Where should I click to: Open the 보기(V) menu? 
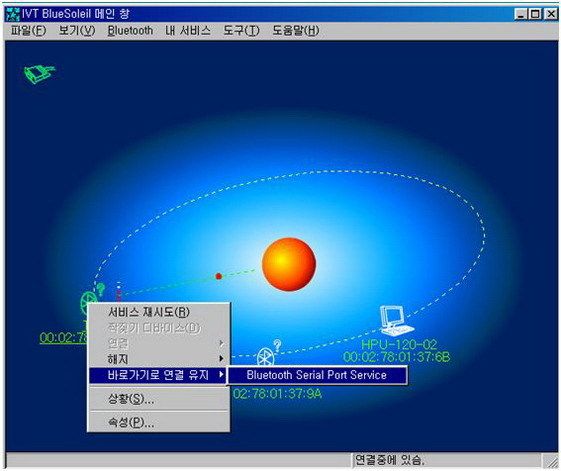77,31
